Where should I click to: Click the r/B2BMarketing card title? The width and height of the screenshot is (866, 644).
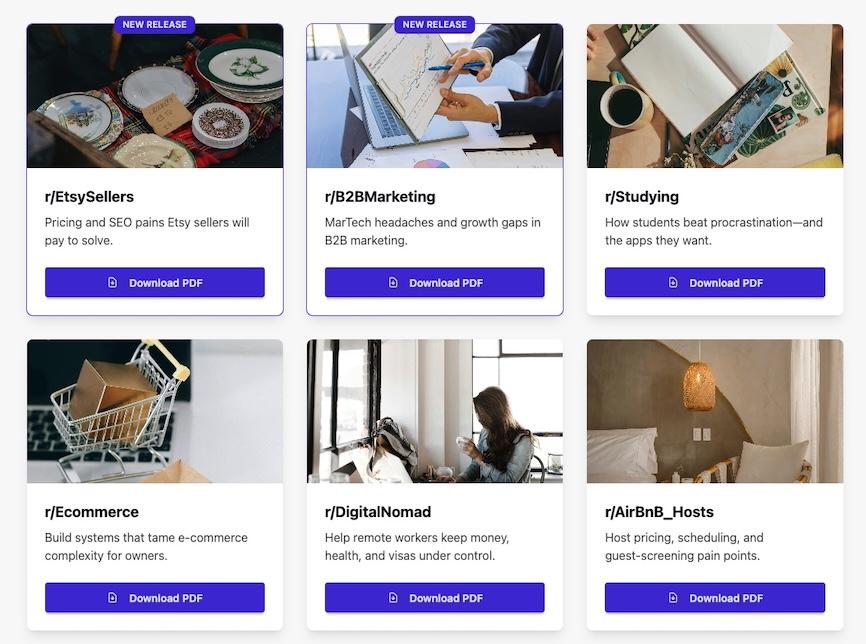point(380,197)
